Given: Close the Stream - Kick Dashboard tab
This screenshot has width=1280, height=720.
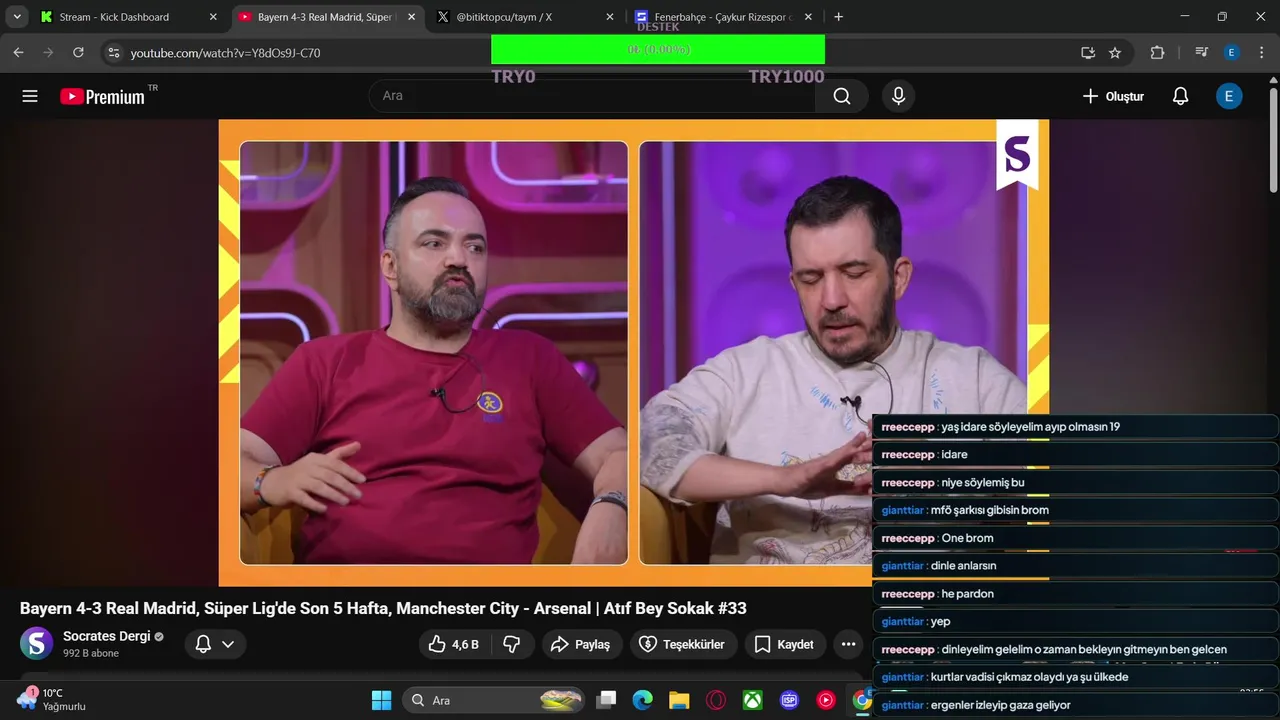Looking at the screenshot, I should [x=213, y=17].
